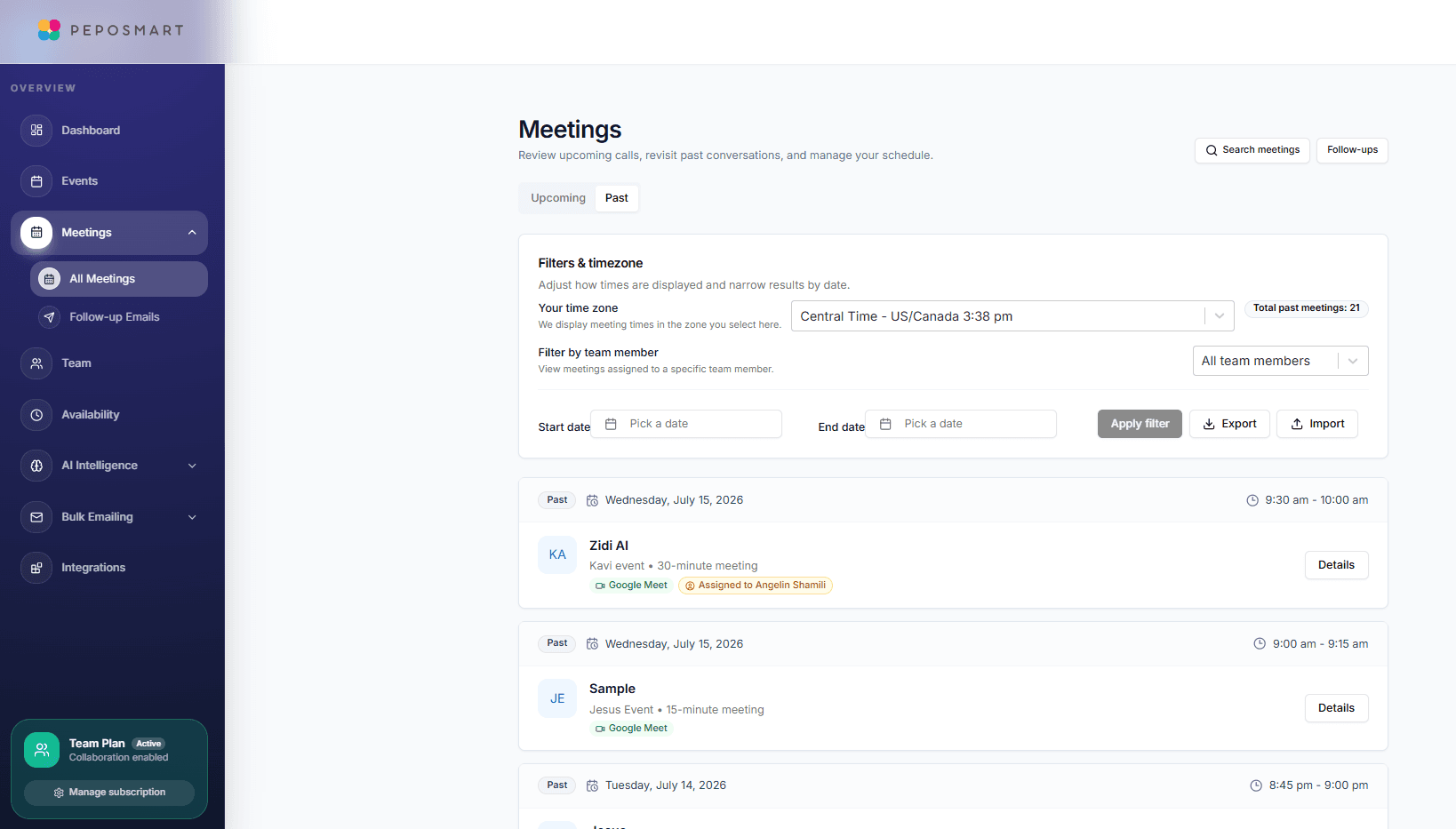Click the Google Meet badge under Zidi AI
The height and width of the screenshot is (829, 1456).
[x=631, y=586]
